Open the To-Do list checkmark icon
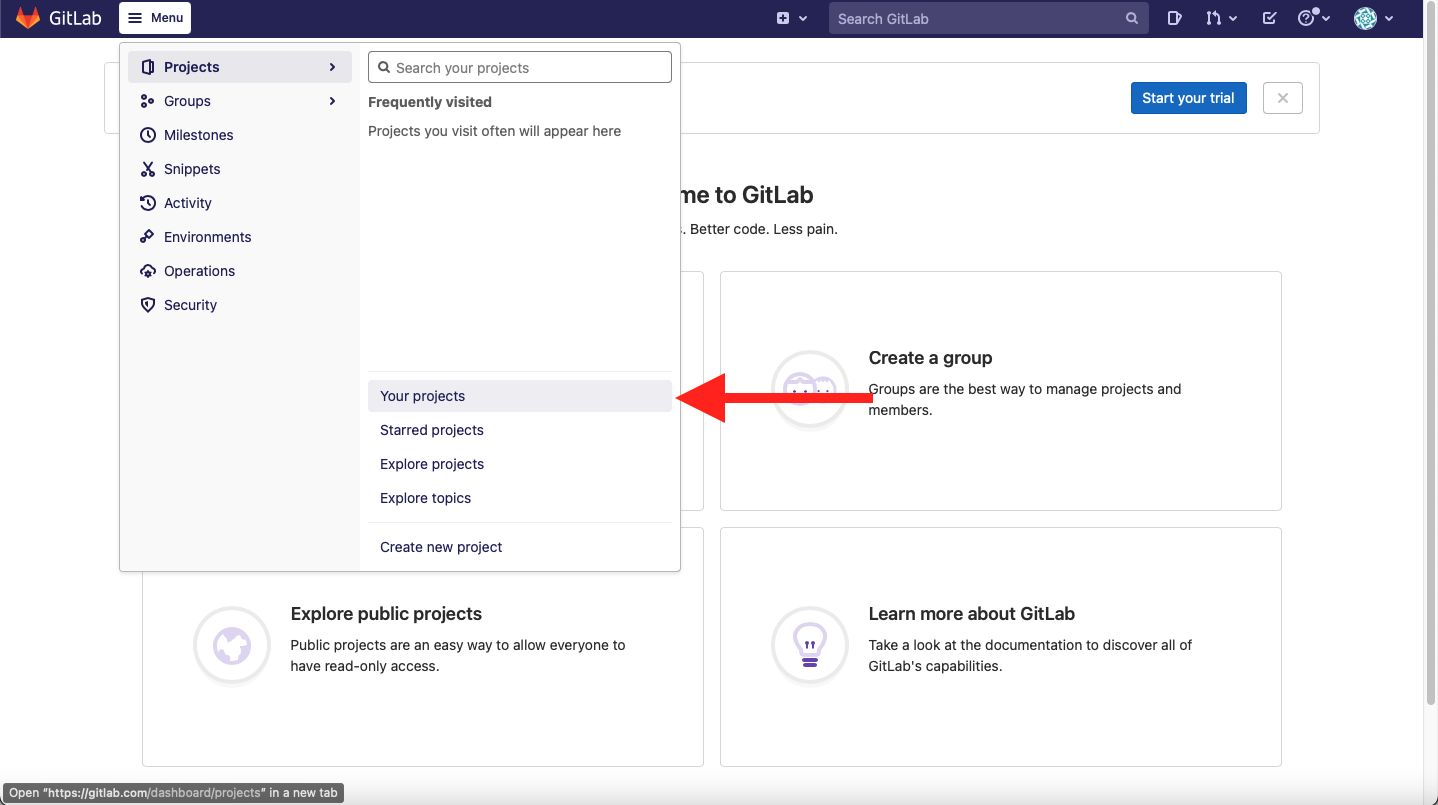 [1269, 18]
